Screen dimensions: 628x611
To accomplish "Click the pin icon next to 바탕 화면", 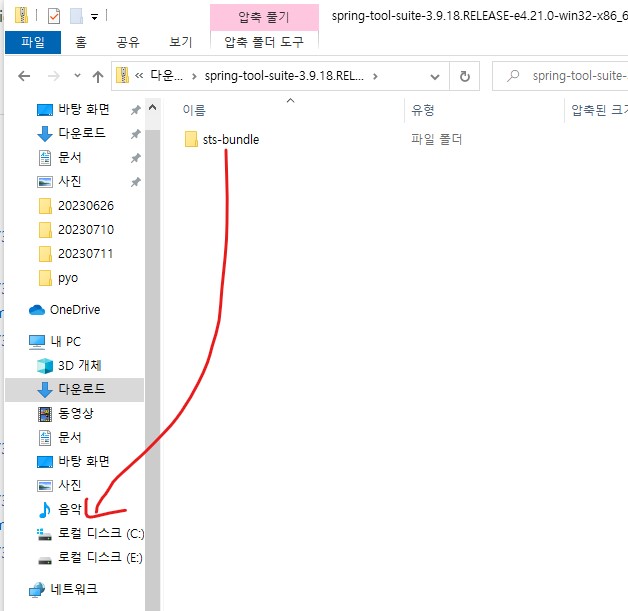I will [136, 110].
